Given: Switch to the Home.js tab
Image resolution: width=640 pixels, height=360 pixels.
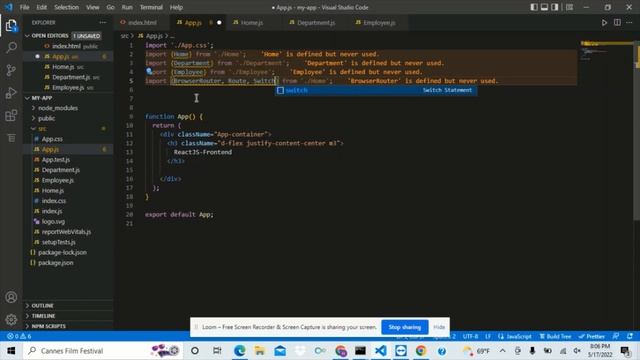Looking at the screenshot, I should [251, 23].
